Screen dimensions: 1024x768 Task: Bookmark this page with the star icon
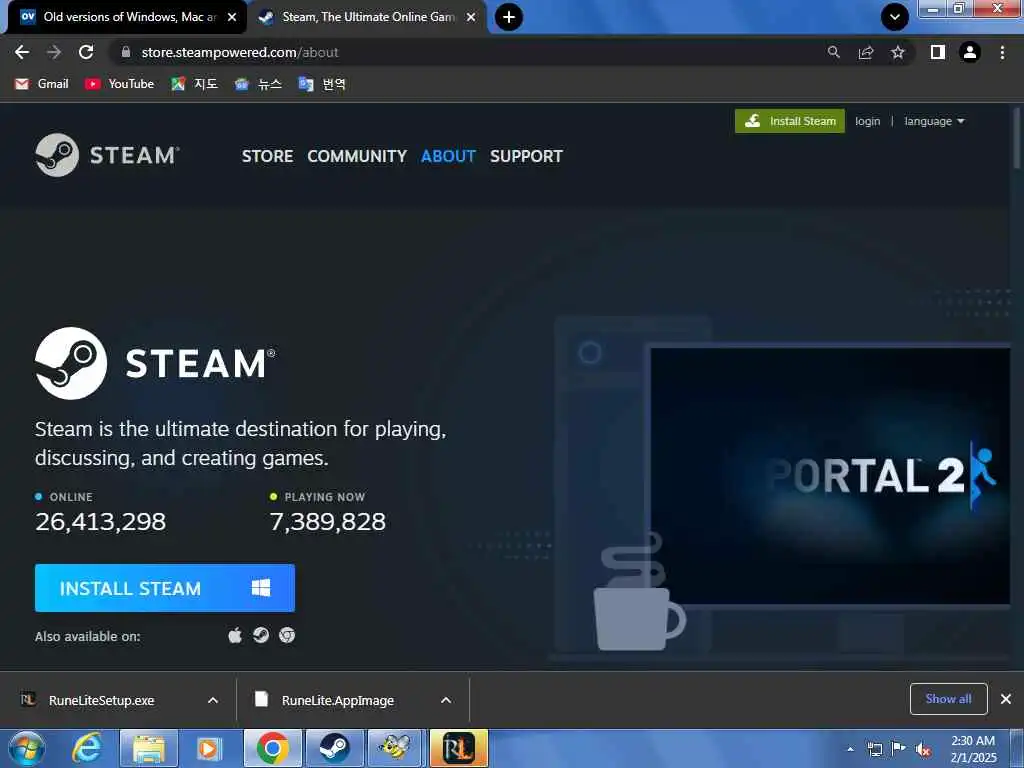coord(898,52)
